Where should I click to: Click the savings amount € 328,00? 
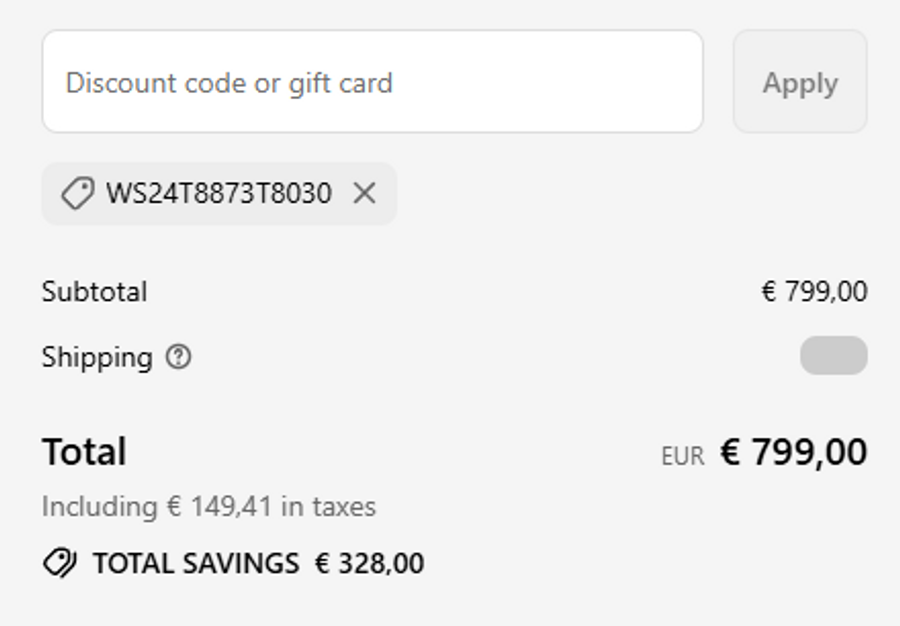click(369, 564)
